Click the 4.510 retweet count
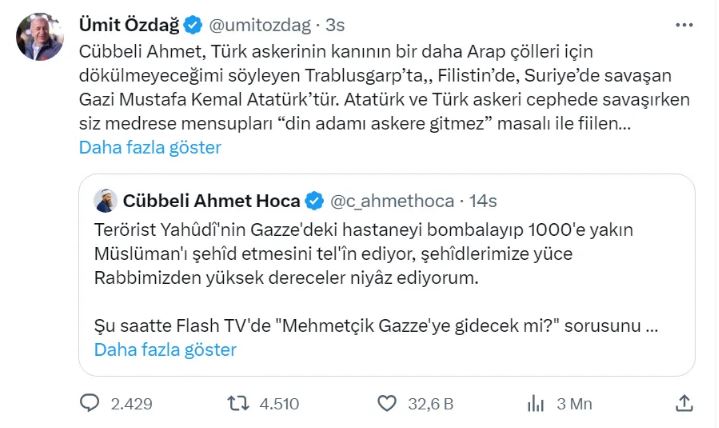 coord(280,404)
